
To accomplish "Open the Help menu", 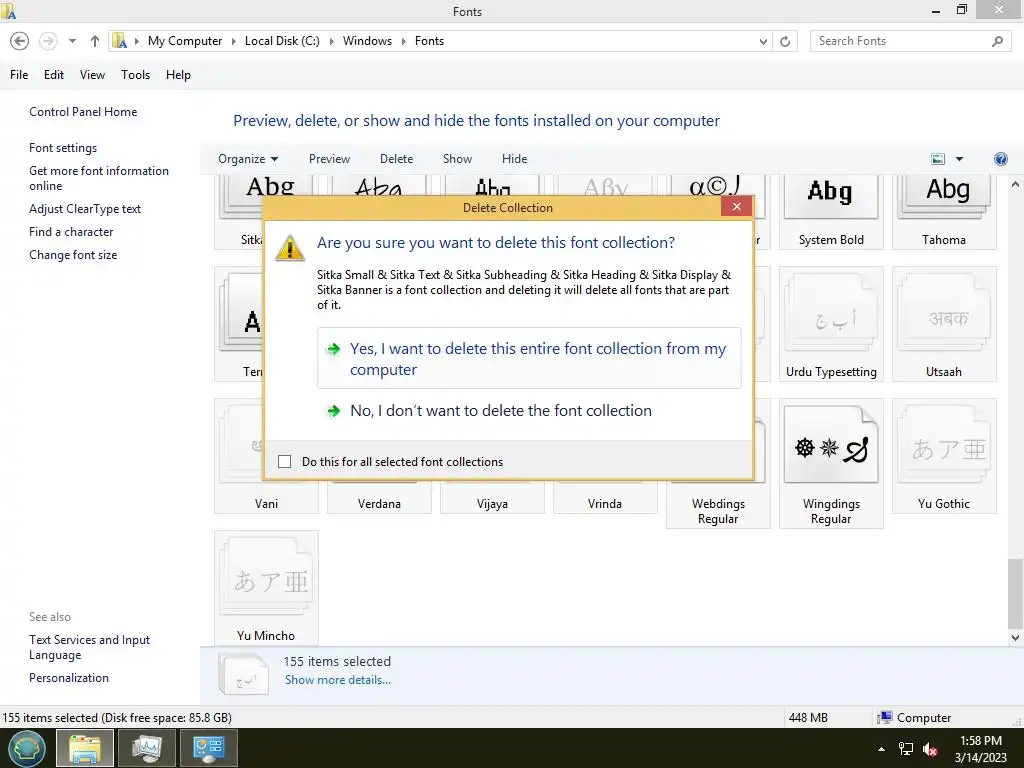I will tap(178, 75).
